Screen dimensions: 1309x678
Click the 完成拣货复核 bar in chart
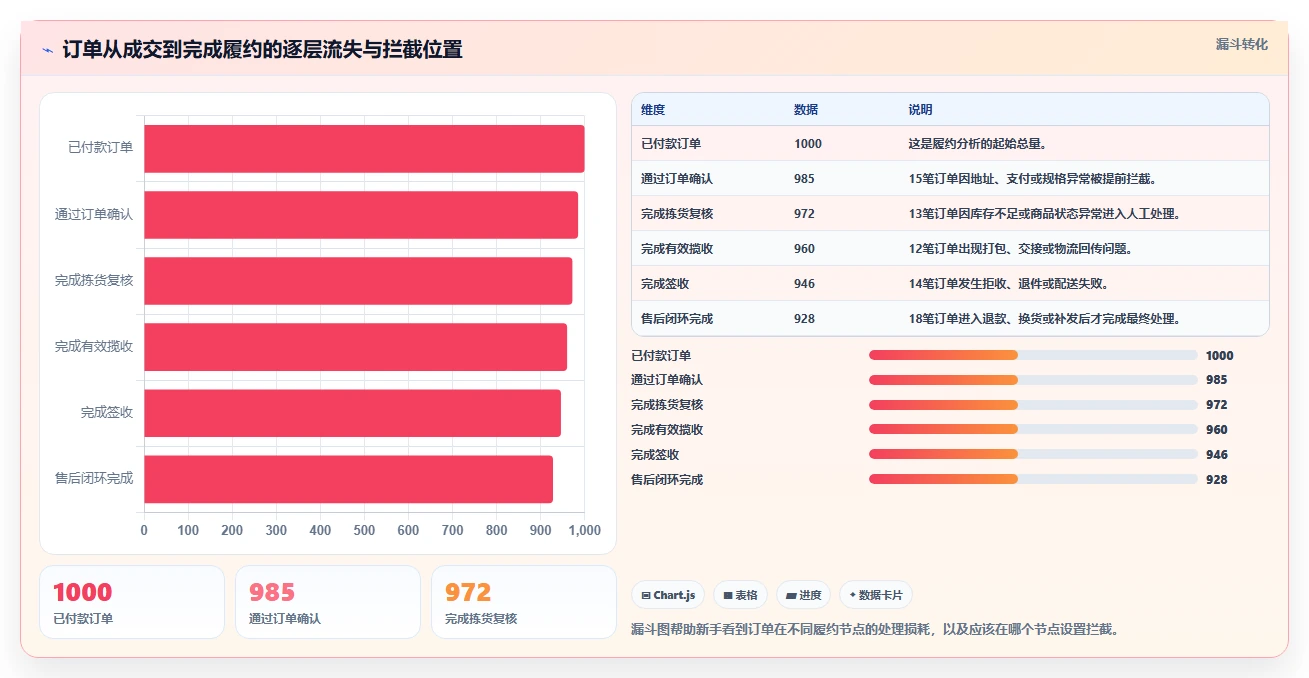[358, 280]
